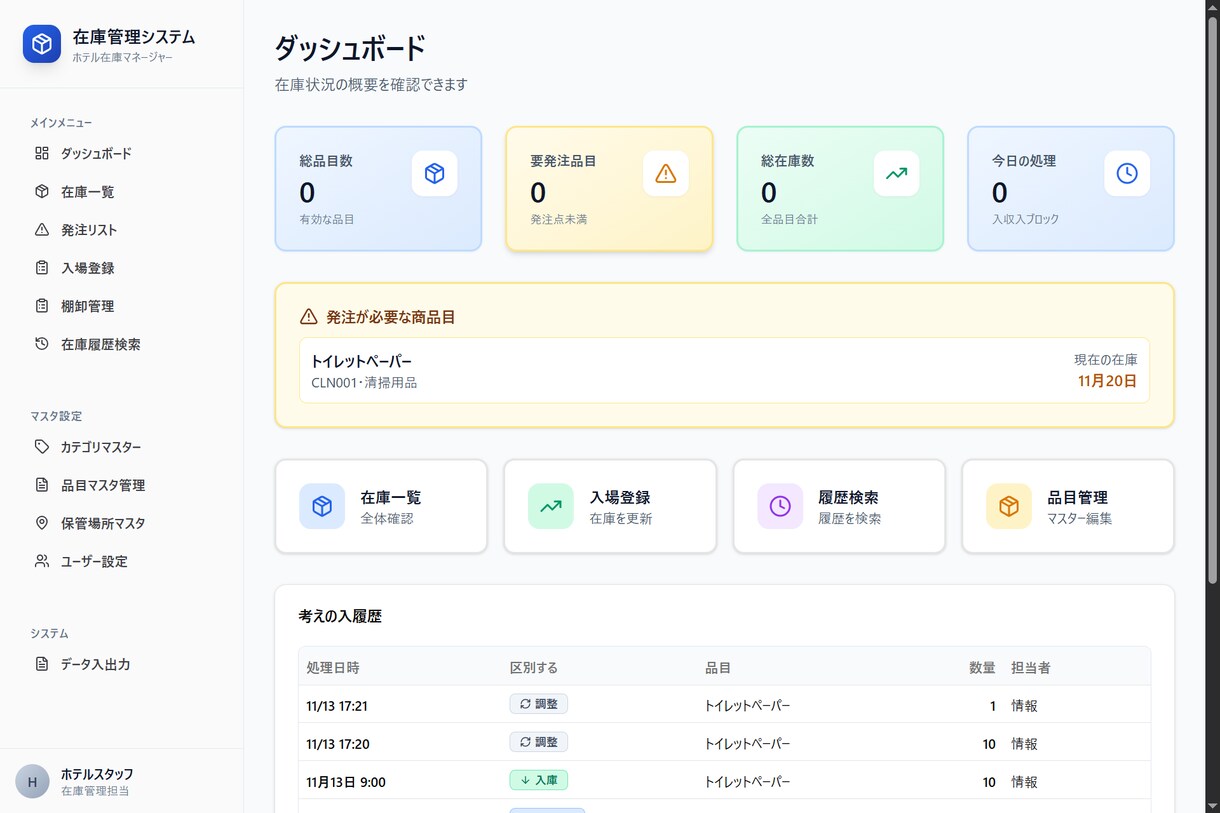Viewport: 1220px width, 813px height.
Task: Click the page vertical scrollbar
Action: click(x=1212, y=300)
